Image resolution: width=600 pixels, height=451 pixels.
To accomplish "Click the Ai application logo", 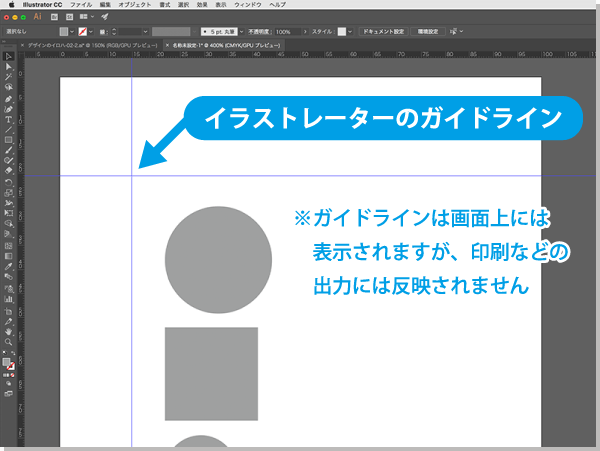I will [x=38, y=17].
